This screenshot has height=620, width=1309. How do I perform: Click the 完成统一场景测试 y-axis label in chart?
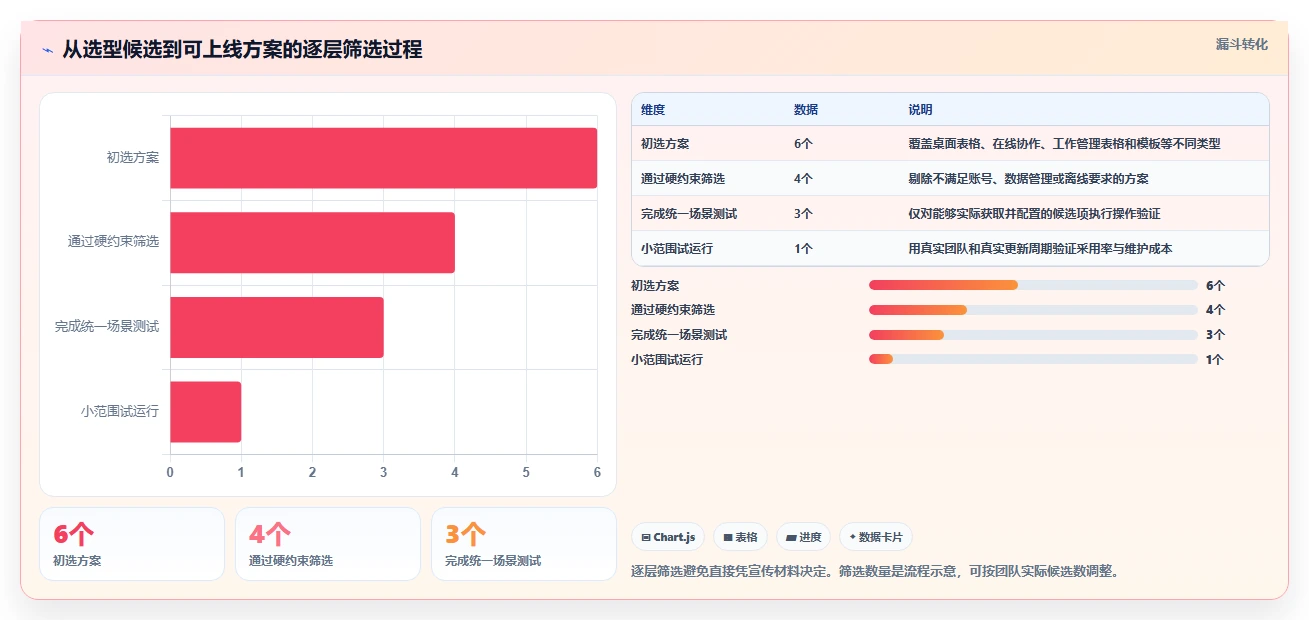coord(107,327)
